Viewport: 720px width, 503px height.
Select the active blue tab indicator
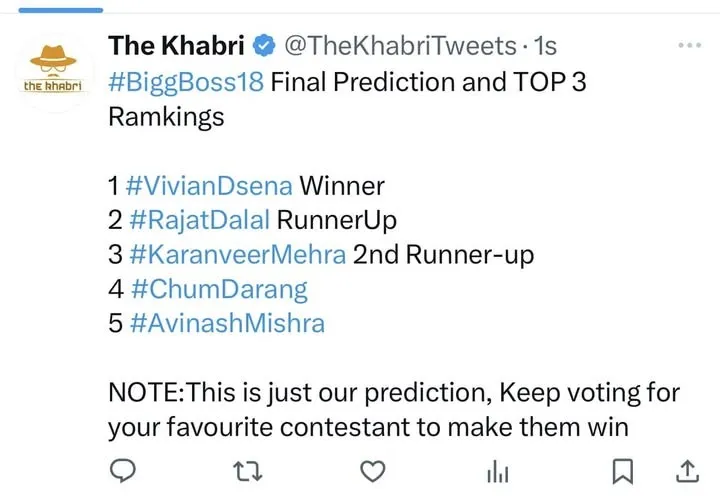pyautogui.click(x=61, y=10)
